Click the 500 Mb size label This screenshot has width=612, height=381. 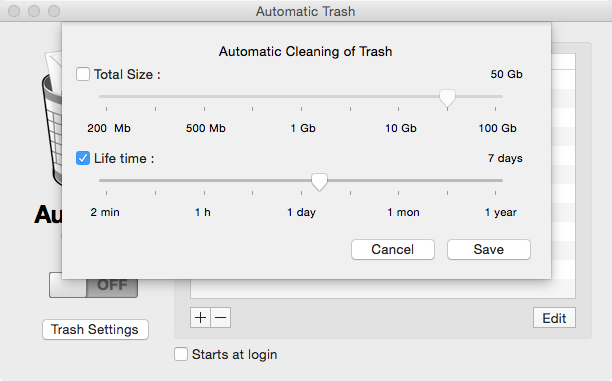tap(206, 128)
